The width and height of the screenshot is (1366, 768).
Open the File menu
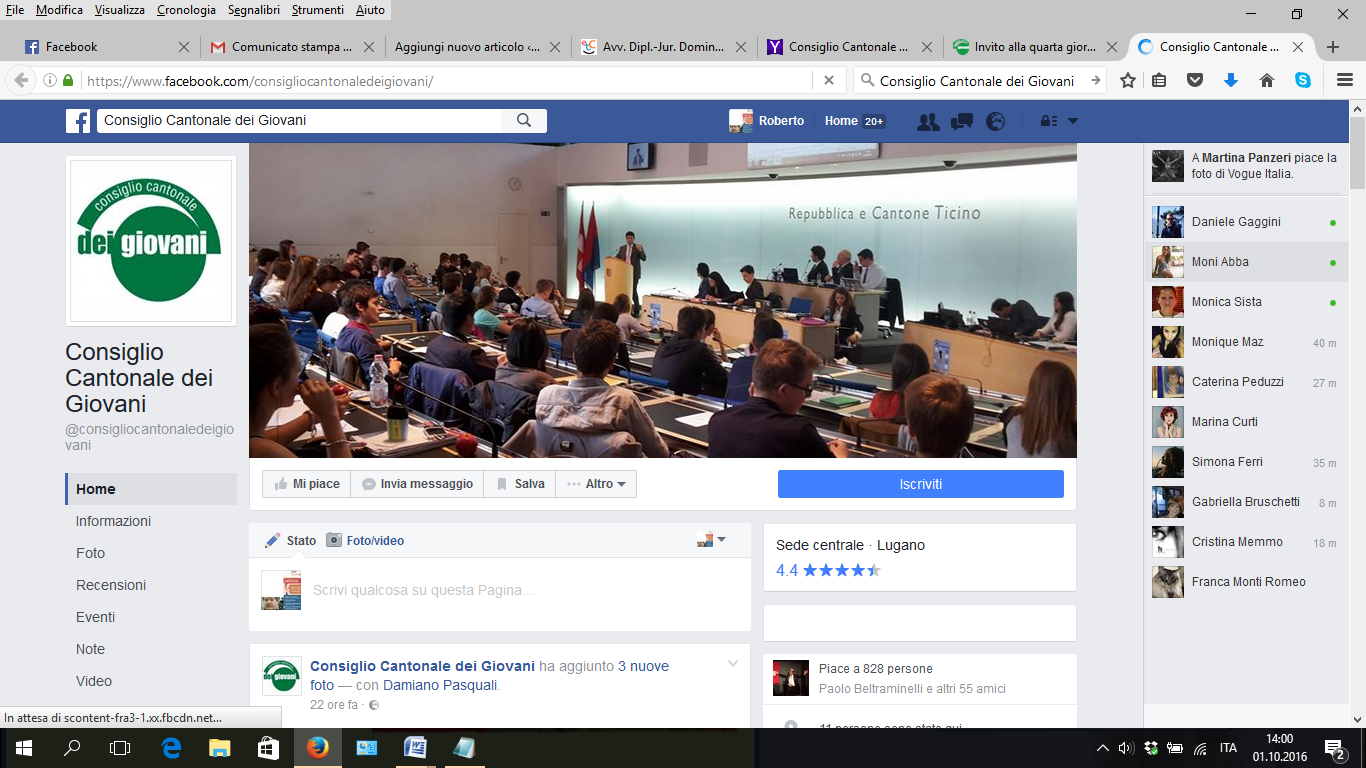coord(15,10)
